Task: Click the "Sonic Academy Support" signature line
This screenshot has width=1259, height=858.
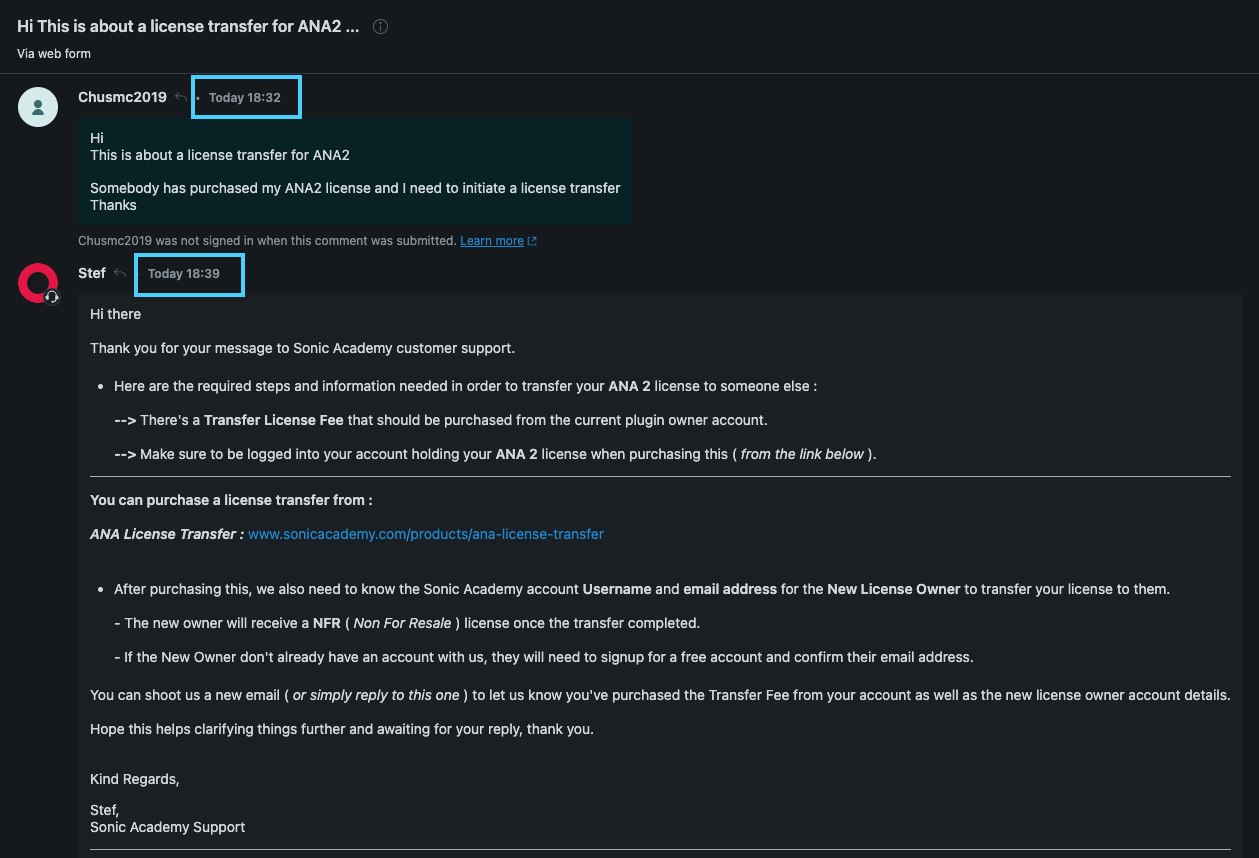Action: click(167, 827)
